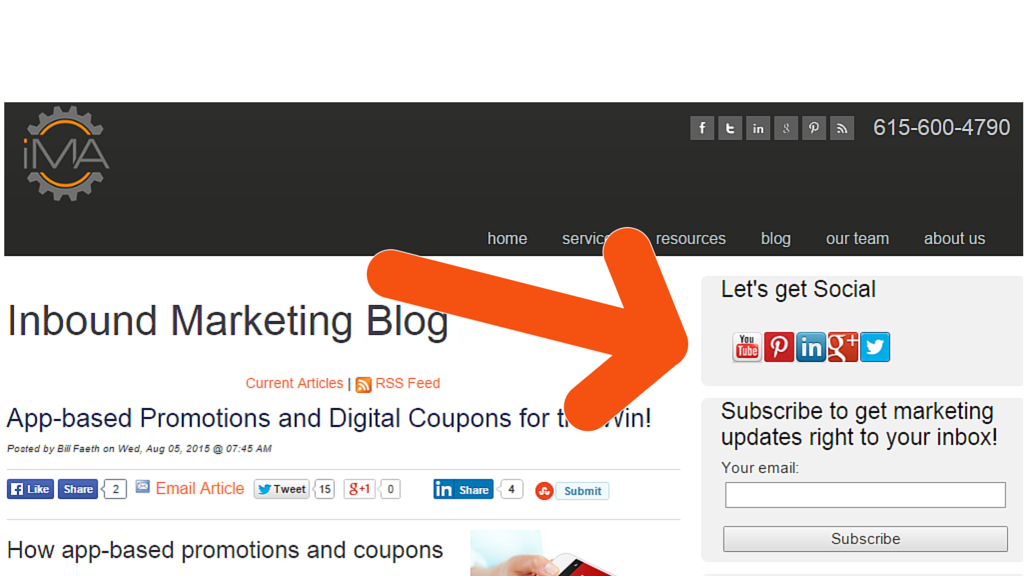Click the header LinkedIn icon
The image size is (1027, 576).
point(758,128)
